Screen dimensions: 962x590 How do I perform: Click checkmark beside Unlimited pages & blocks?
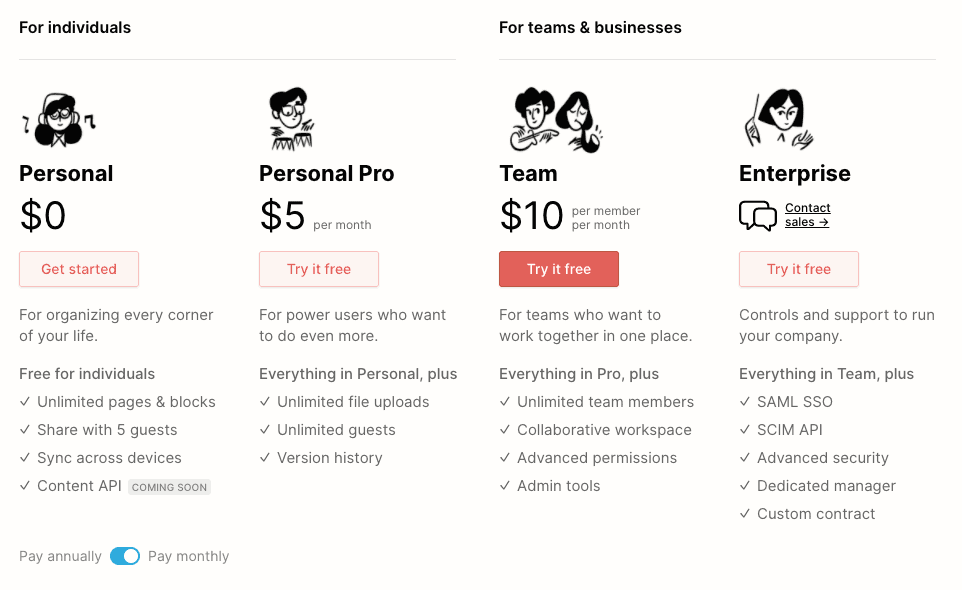(x=25, y=402)
